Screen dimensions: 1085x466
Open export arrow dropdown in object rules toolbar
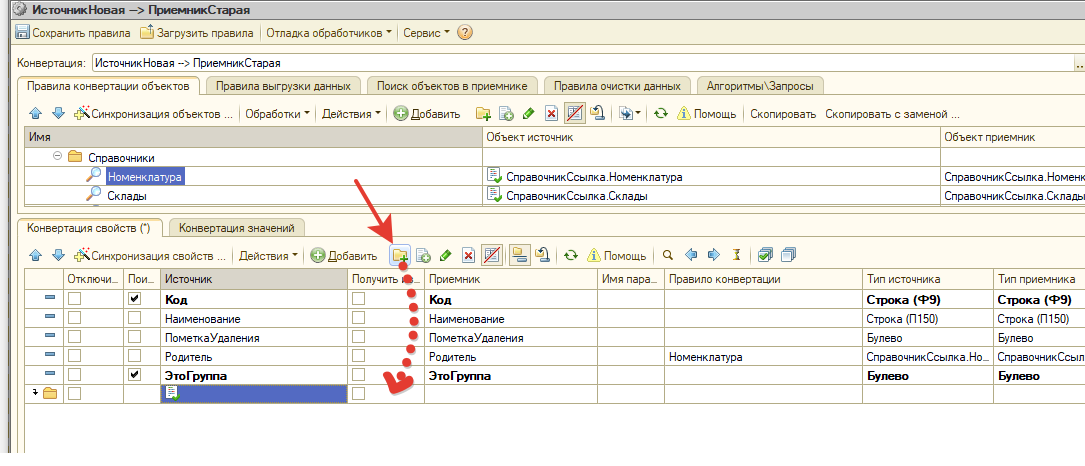[630, 114]
